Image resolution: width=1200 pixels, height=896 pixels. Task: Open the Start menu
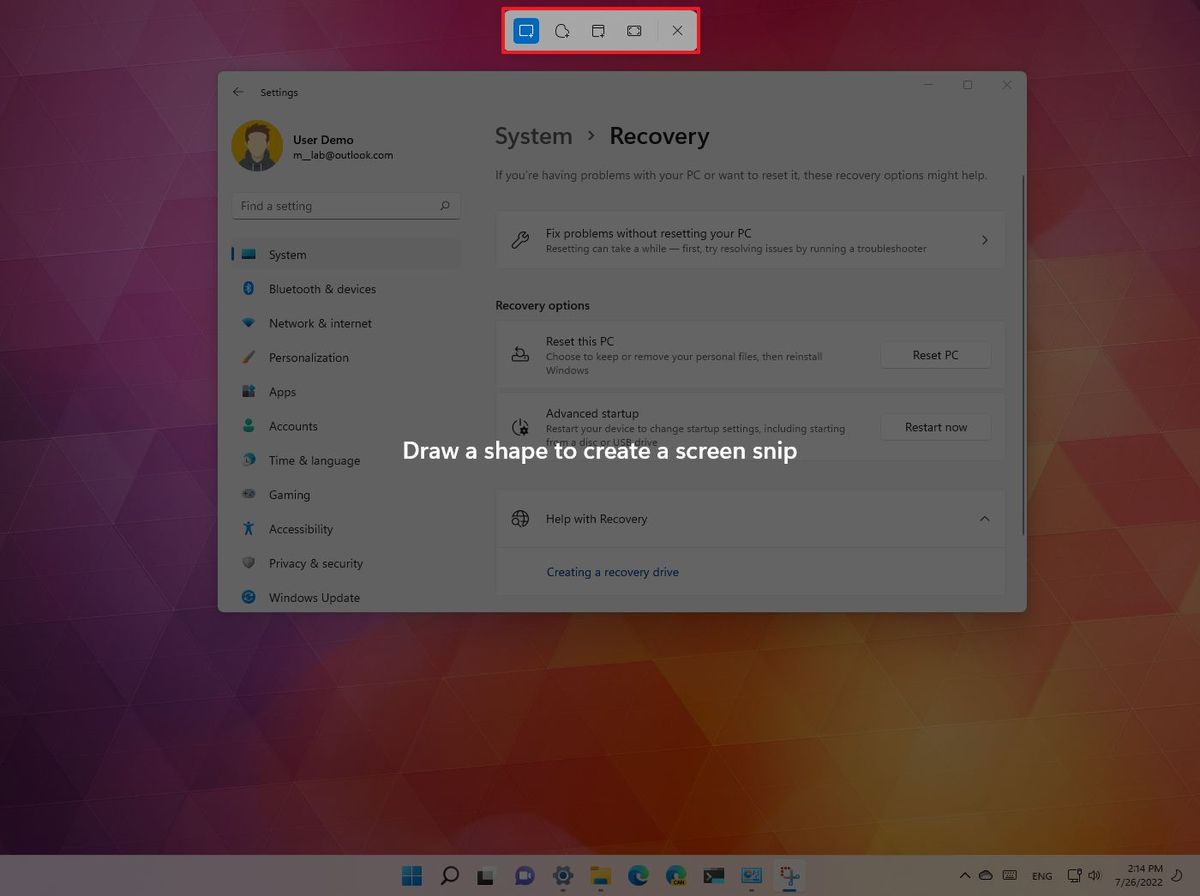coord(411,876)
